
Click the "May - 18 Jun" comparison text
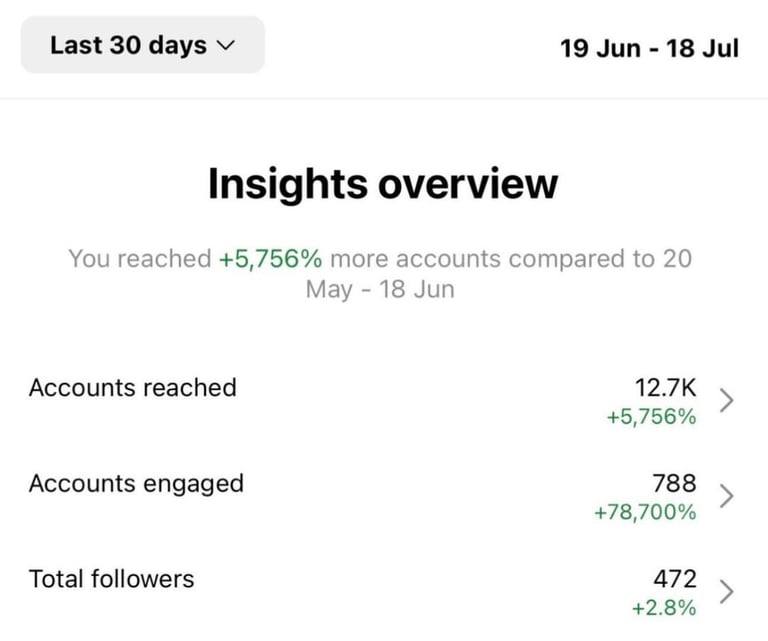click(x=380, y=289)
